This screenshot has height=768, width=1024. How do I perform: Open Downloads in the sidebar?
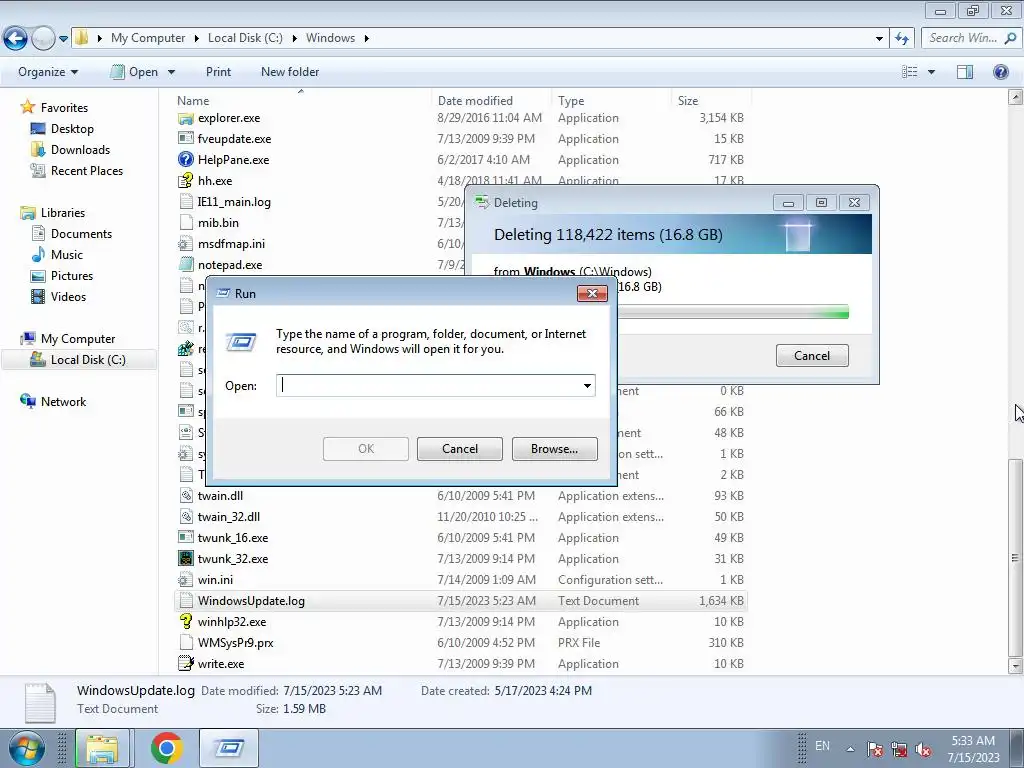pyautogui.click(x=80, y=150)
